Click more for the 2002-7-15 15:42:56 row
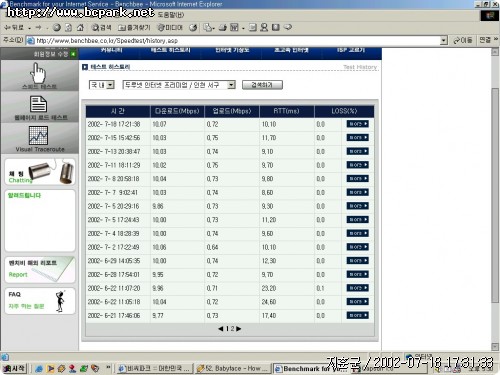Image resolution: width=500 pixels, height=375 pixels. point(357,138)
